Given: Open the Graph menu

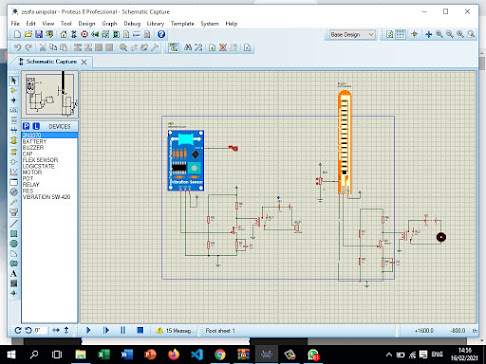Looking at the screenshot, I should click(x=109, y=24).
